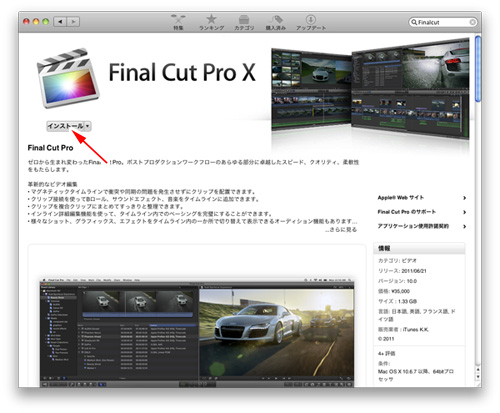Click chevron next to Apple Web サイト
The image size is (500, 413).
[x=464, y=198]
